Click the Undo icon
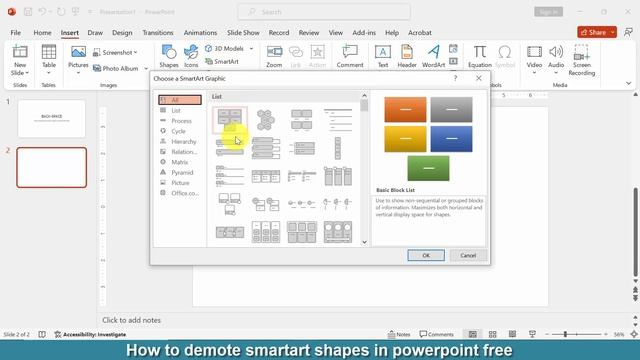This screenshot has width=640, height=360. [42, 12]
